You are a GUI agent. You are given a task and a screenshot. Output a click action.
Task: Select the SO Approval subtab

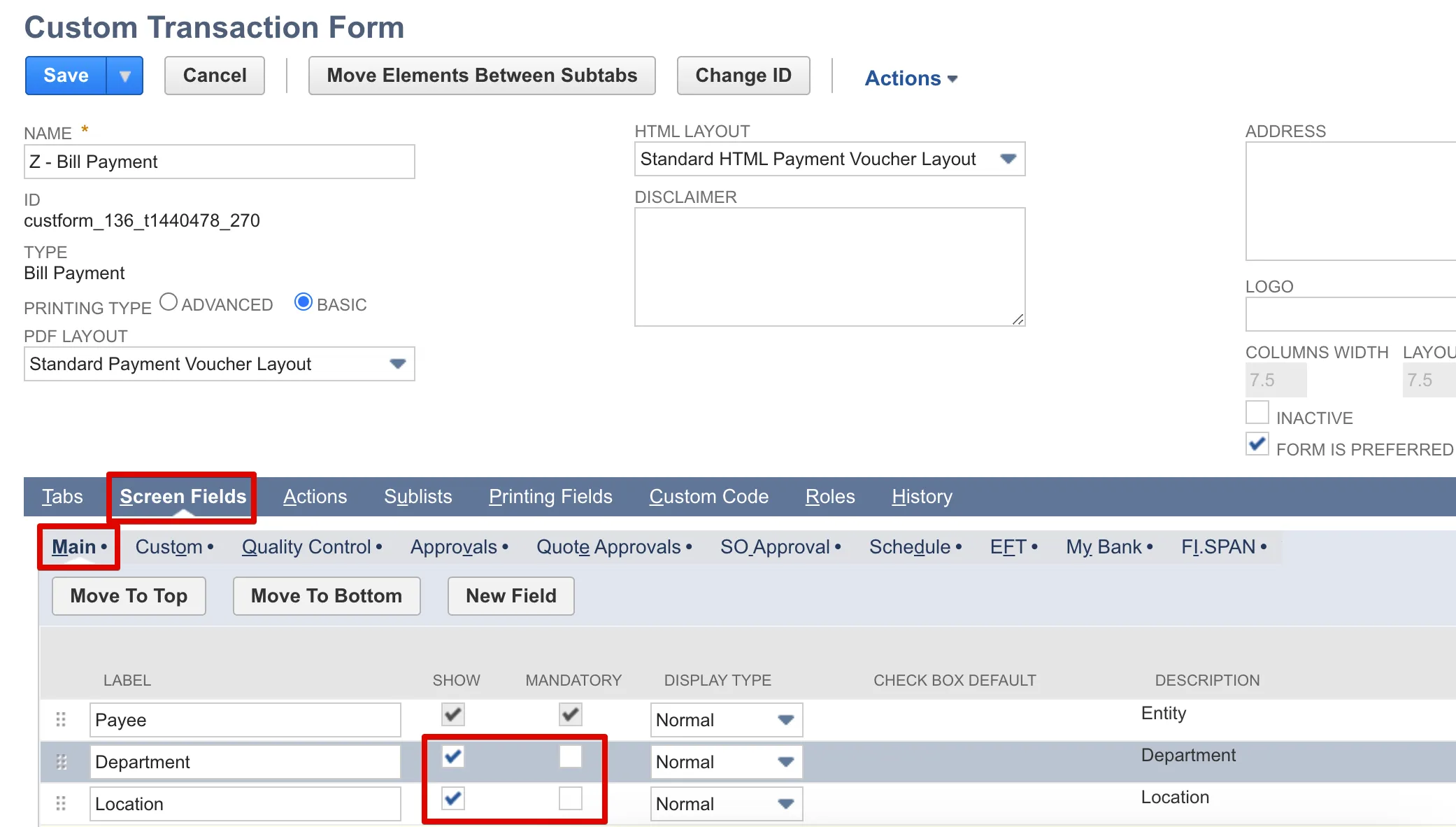(x=780, y=547)
